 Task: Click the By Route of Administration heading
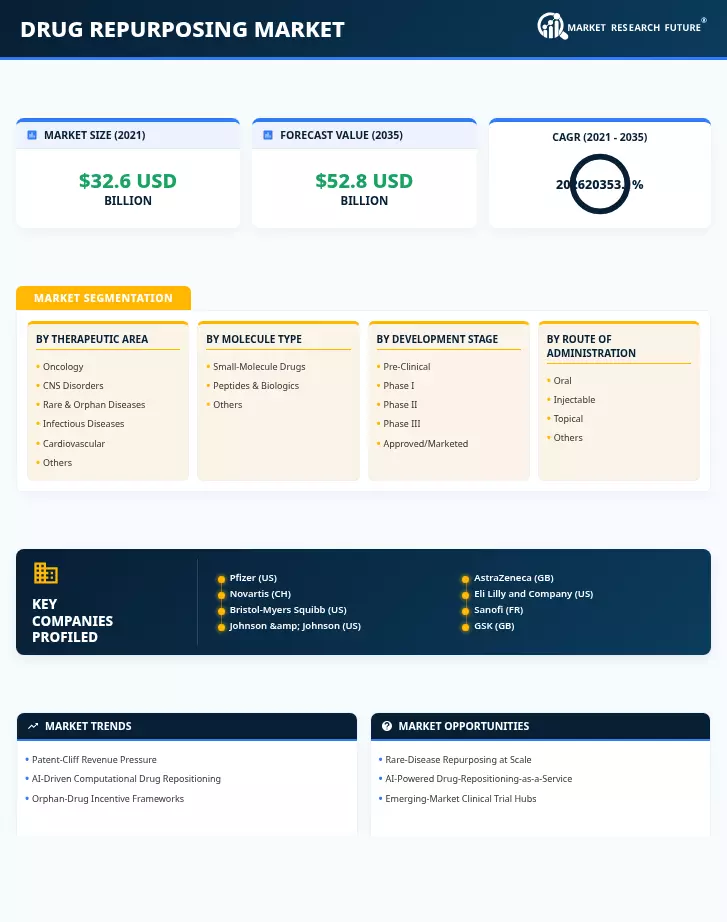591,346
